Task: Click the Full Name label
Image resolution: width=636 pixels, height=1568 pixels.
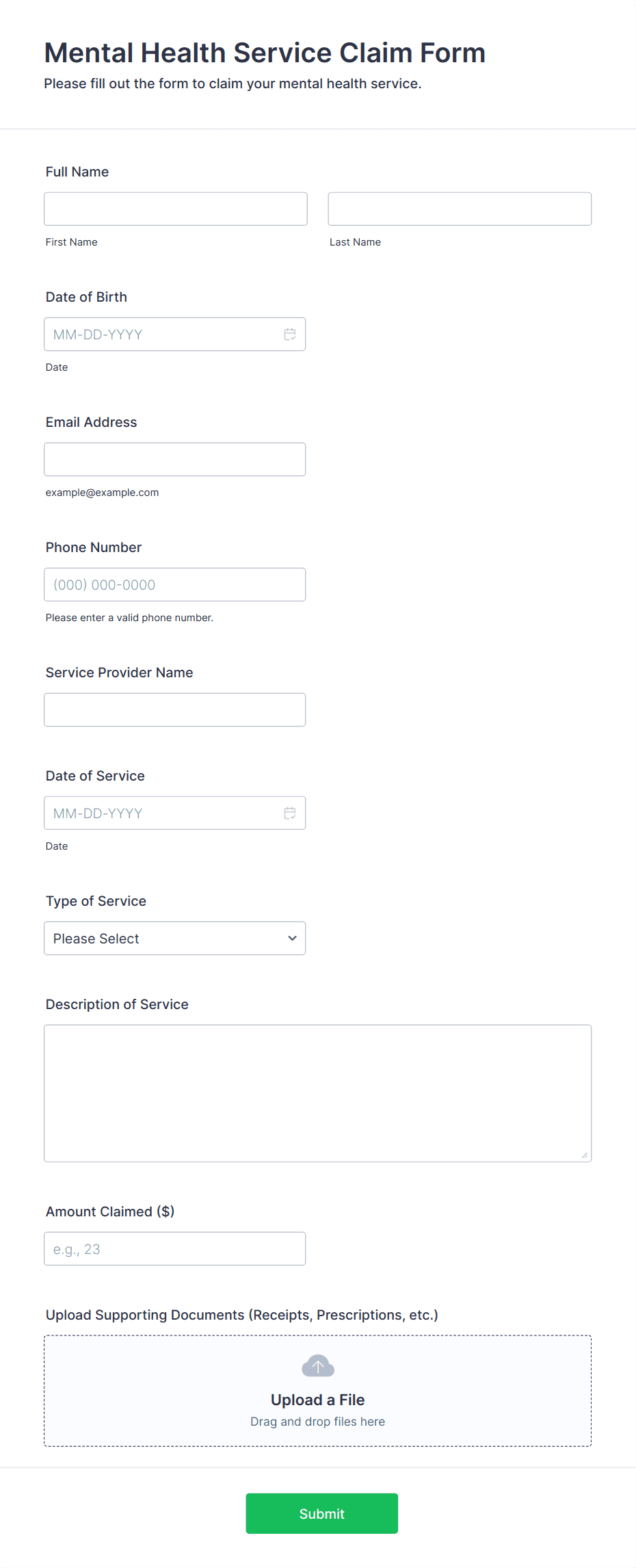Action: (x=77, y=172)
